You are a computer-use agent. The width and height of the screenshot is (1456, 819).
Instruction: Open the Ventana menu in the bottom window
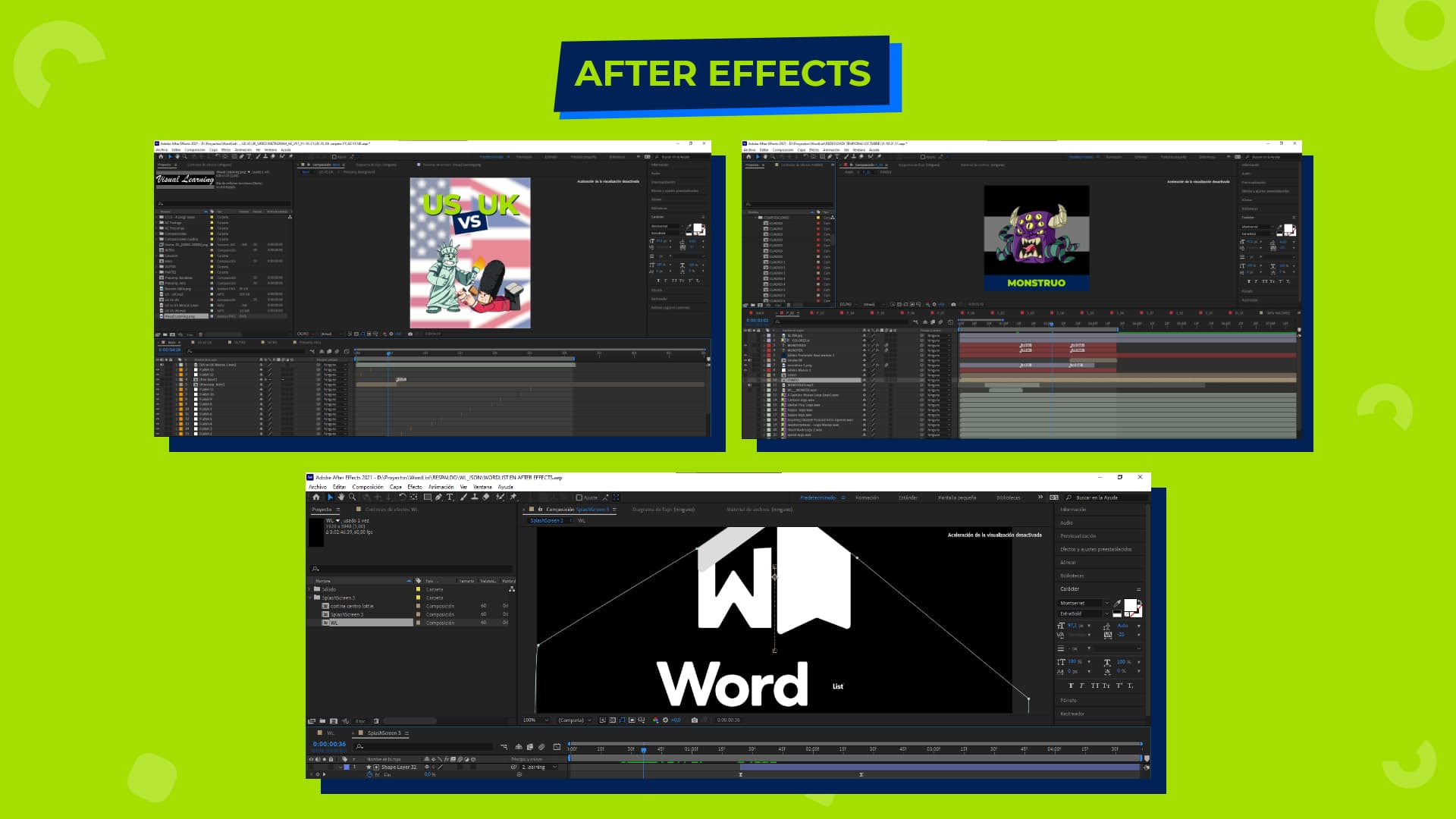tap(482, 487)
